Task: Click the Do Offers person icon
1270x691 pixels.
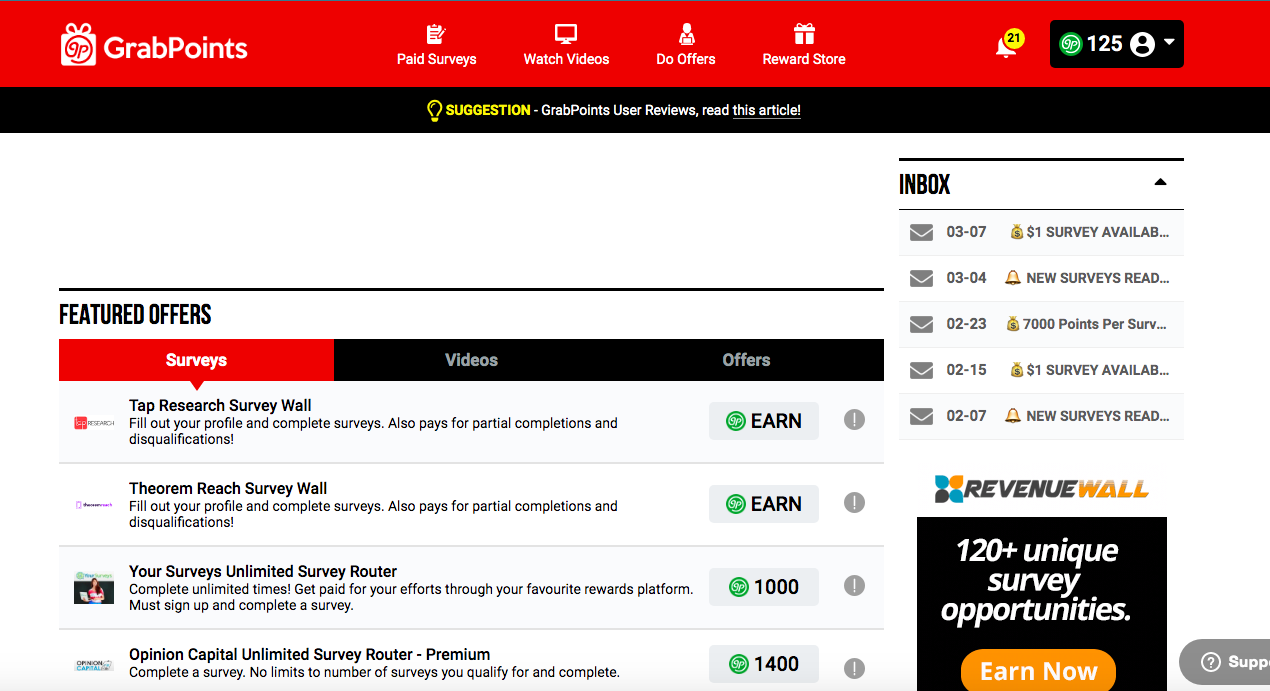Action: coord(686,34)
